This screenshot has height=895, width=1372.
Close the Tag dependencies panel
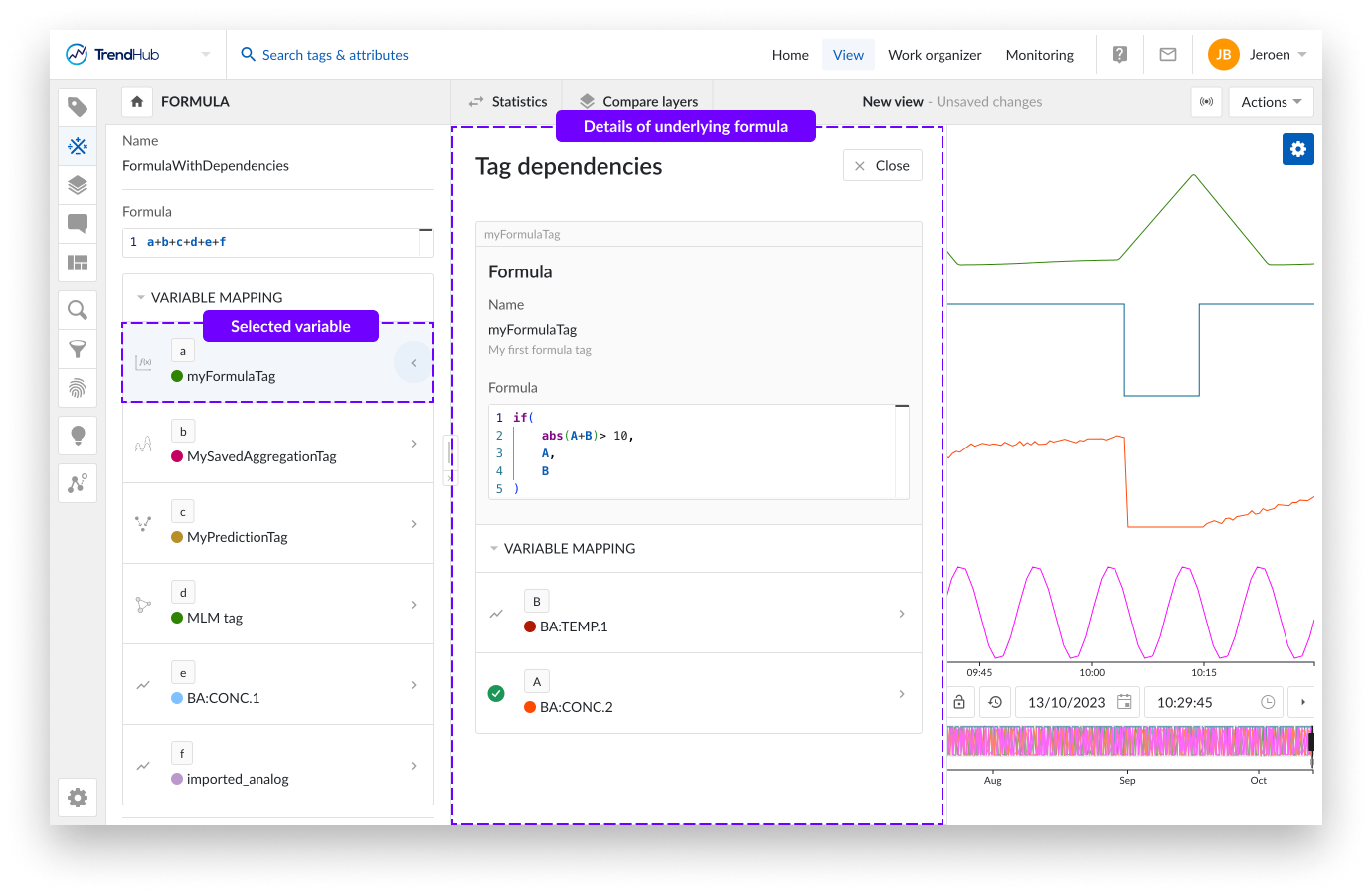882,166
